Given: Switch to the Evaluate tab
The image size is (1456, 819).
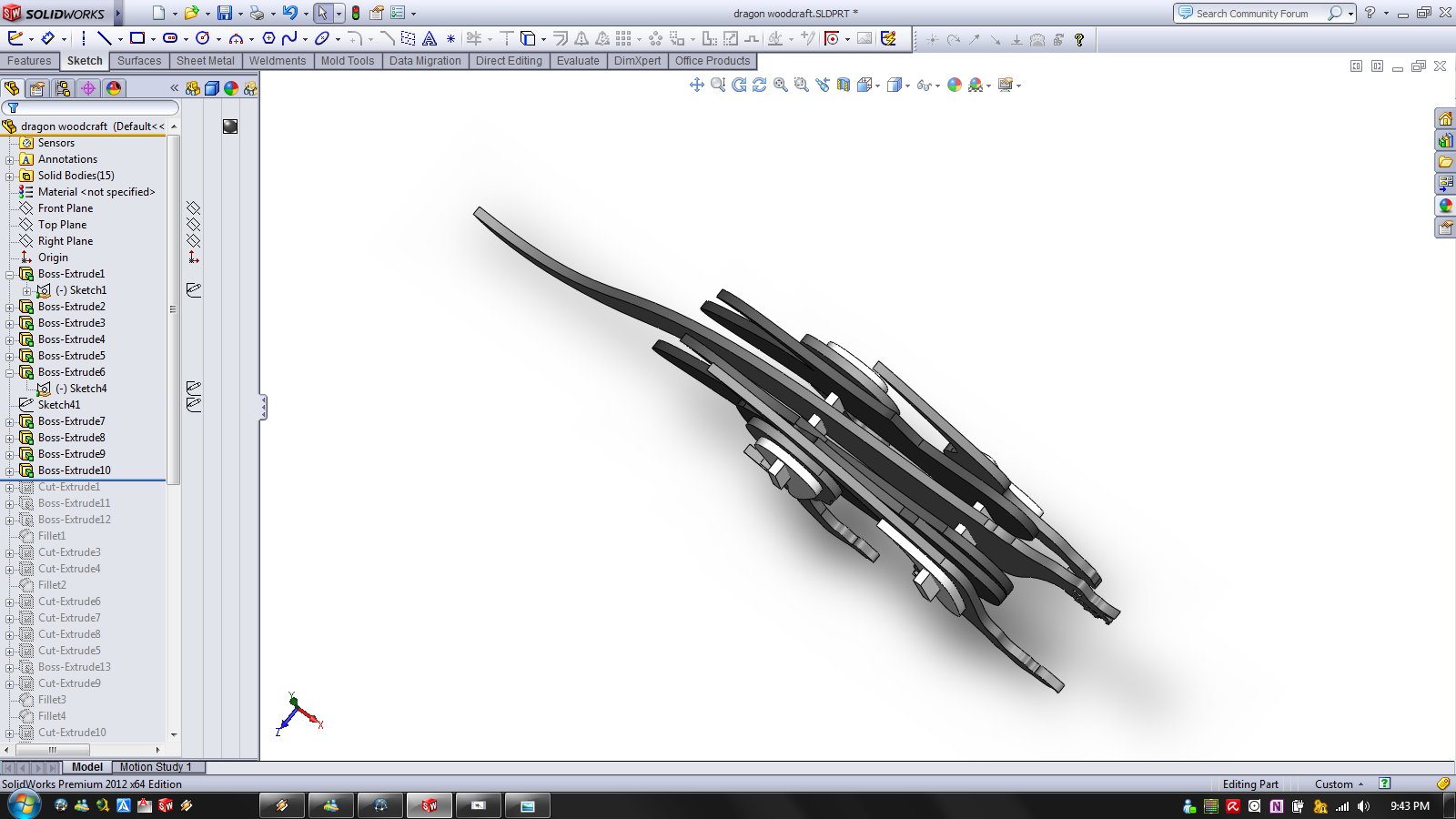Looking at the screenshot, I should tap(578, 61).
